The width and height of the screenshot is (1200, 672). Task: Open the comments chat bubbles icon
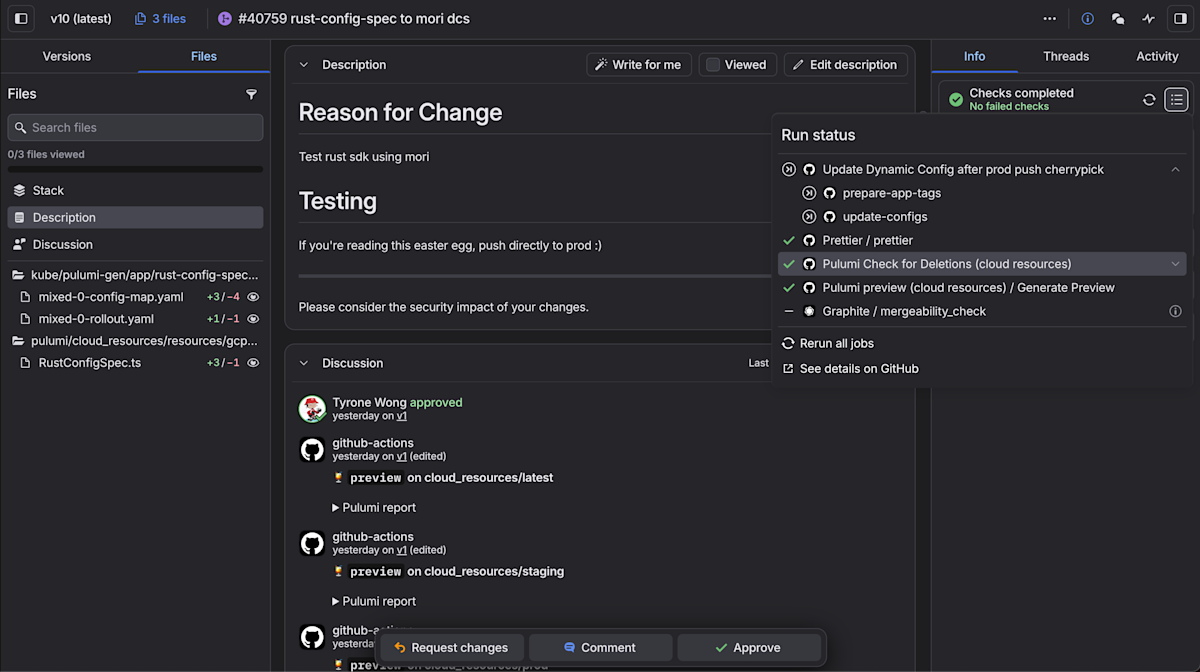pyautogui.click(x=1118, y=19)
